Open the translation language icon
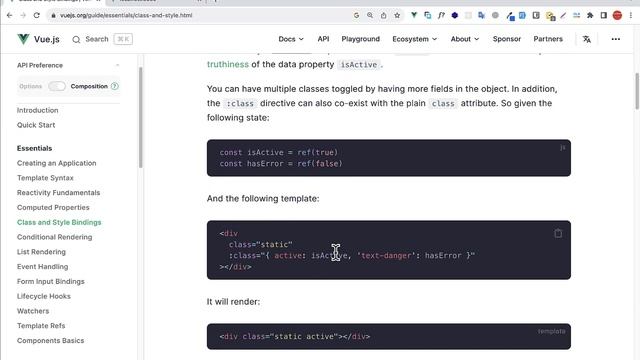Viewport: 640px width, 360px height. pyautogui.click(x=587, y=39)
